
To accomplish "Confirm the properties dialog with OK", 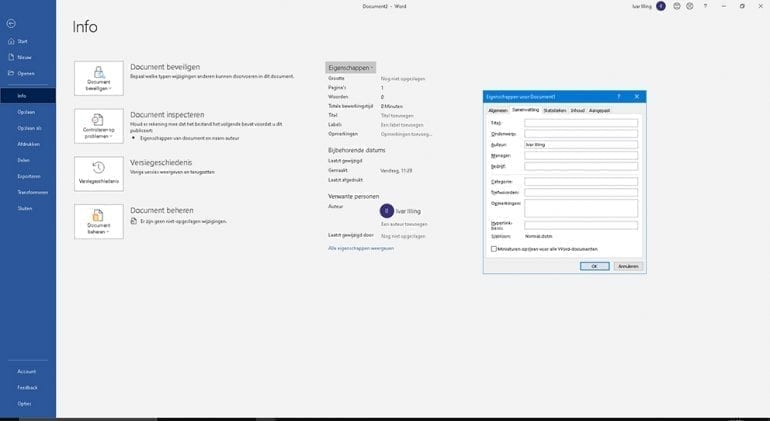I will pyautogui.click(x=594, y=266).
